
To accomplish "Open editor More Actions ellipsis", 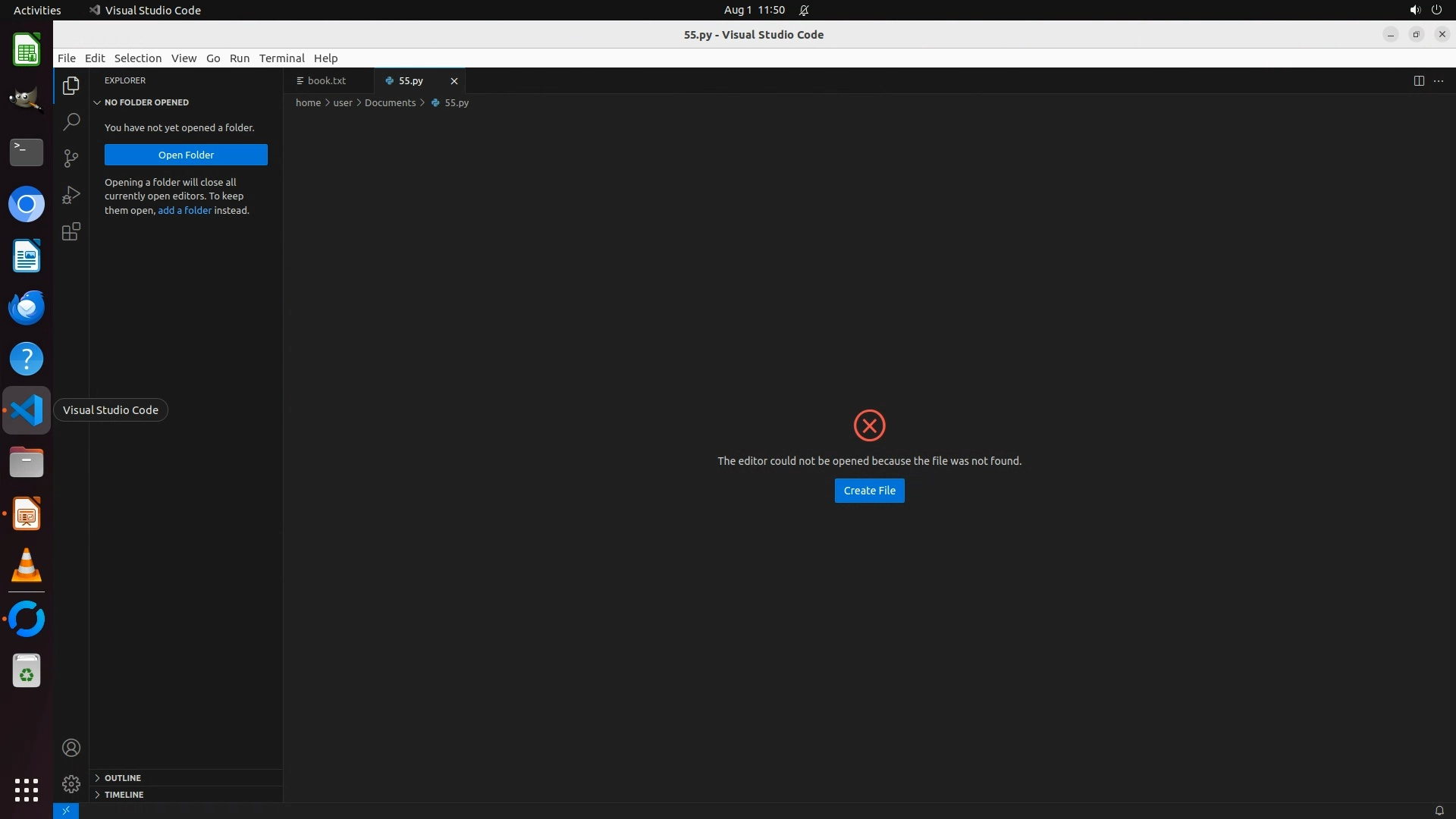I will [x=1439, y=80].
